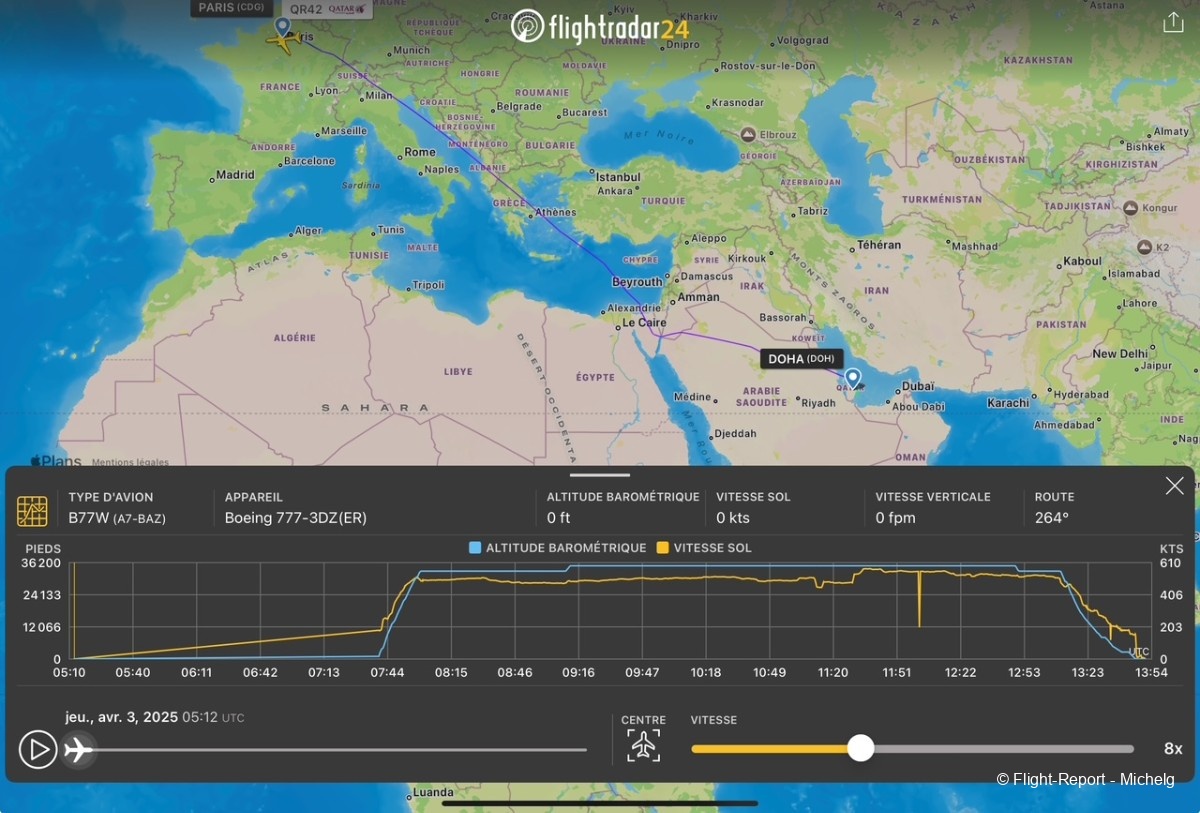Click Karachi city label on map
The height and width of the screenshot is (813, 1200).
tap(1007, 403)
